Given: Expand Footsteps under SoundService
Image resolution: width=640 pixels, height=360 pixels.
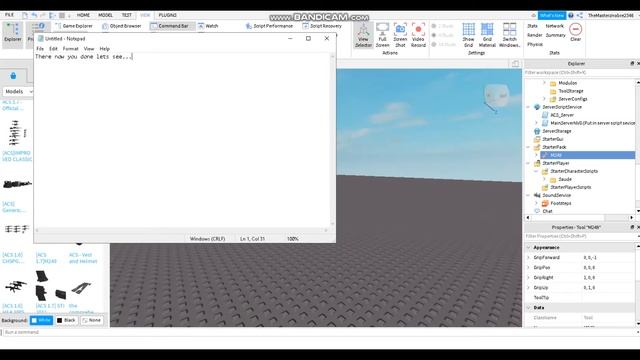Looking at the screenshot, I should [536, 203].
